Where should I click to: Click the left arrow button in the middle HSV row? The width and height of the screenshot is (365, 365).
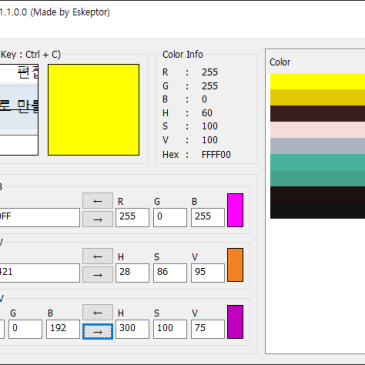click(97, 256)
